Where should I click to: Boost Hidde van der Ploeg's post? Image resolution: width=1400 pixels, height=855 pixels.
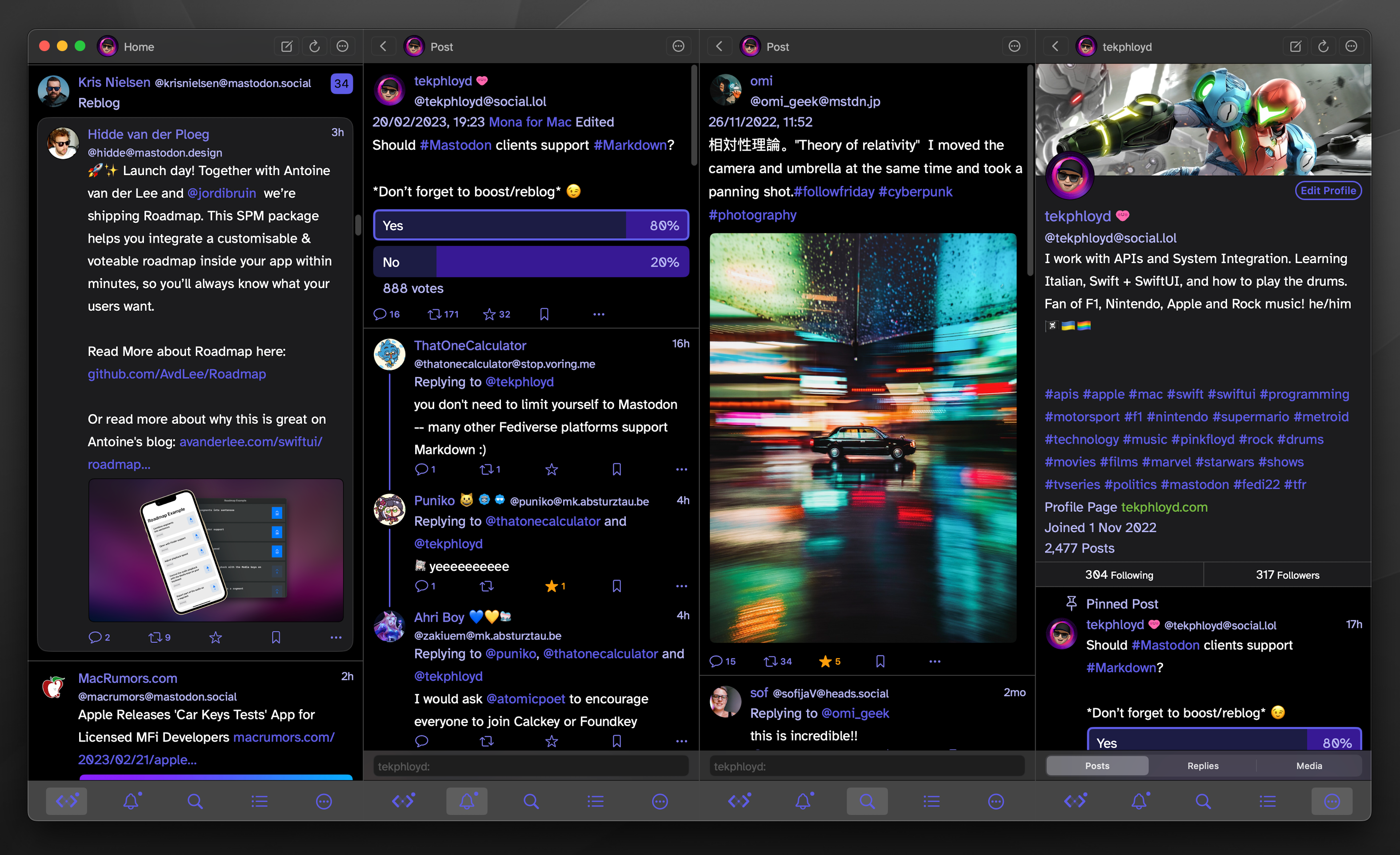[x=155, y=637]
